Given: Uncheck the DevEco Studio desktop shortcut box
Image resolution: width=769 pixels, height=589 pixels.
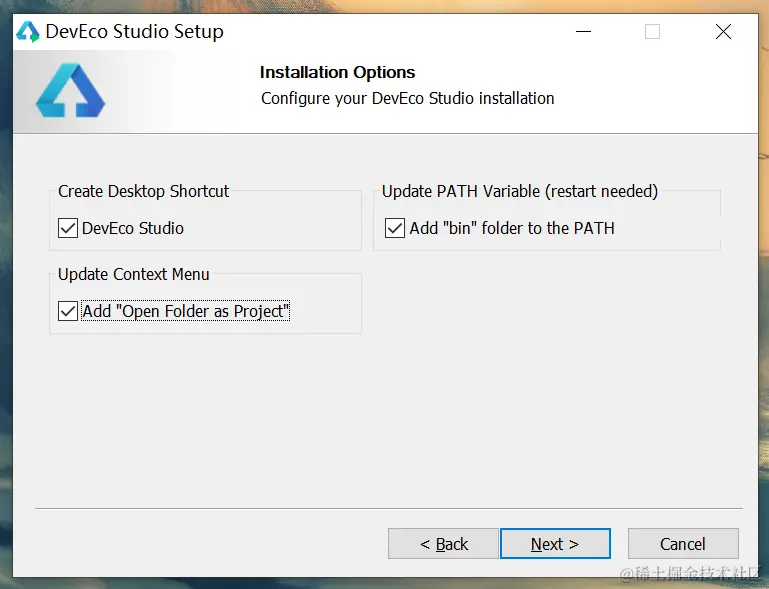Looking at the screenshot, I should (x=68, y=228).
